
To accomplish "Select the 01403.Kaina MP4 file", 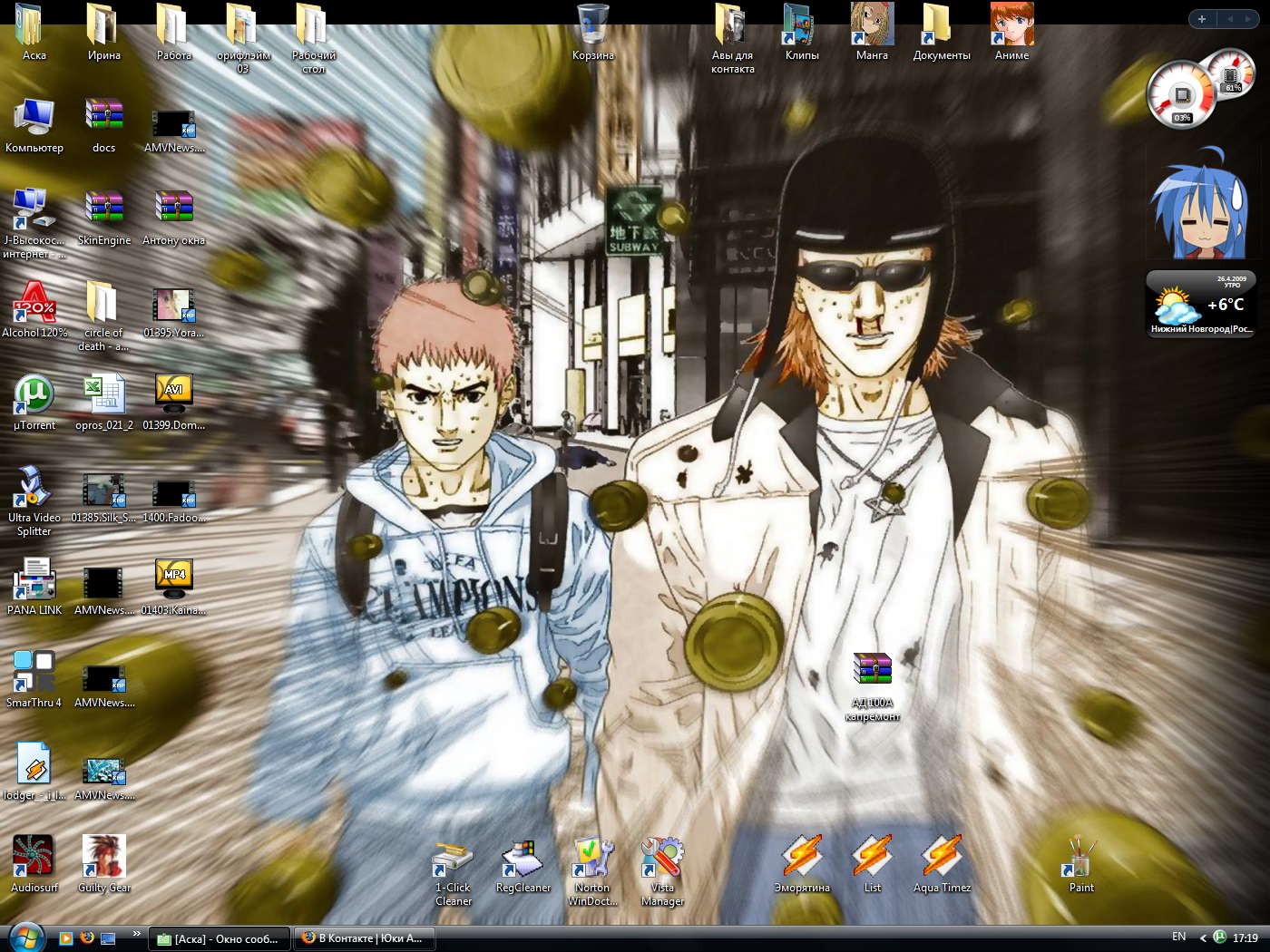I will pos(173,580).
